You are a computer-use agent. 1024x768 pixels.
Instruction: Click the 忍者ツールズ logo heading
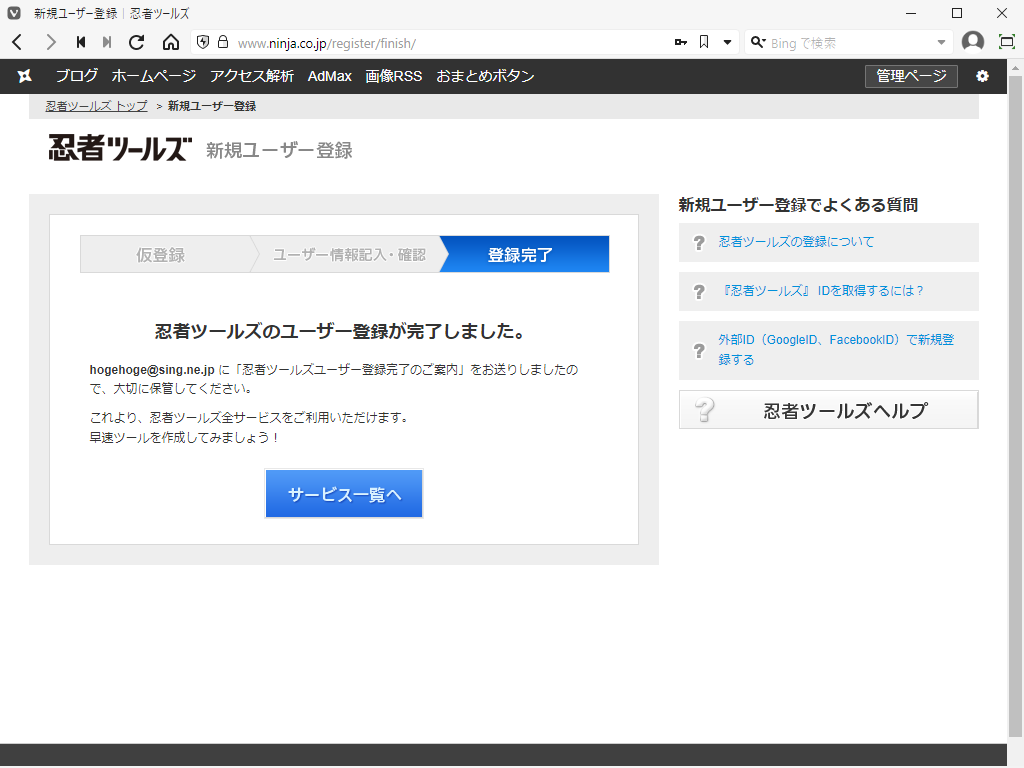coord(120,149)
